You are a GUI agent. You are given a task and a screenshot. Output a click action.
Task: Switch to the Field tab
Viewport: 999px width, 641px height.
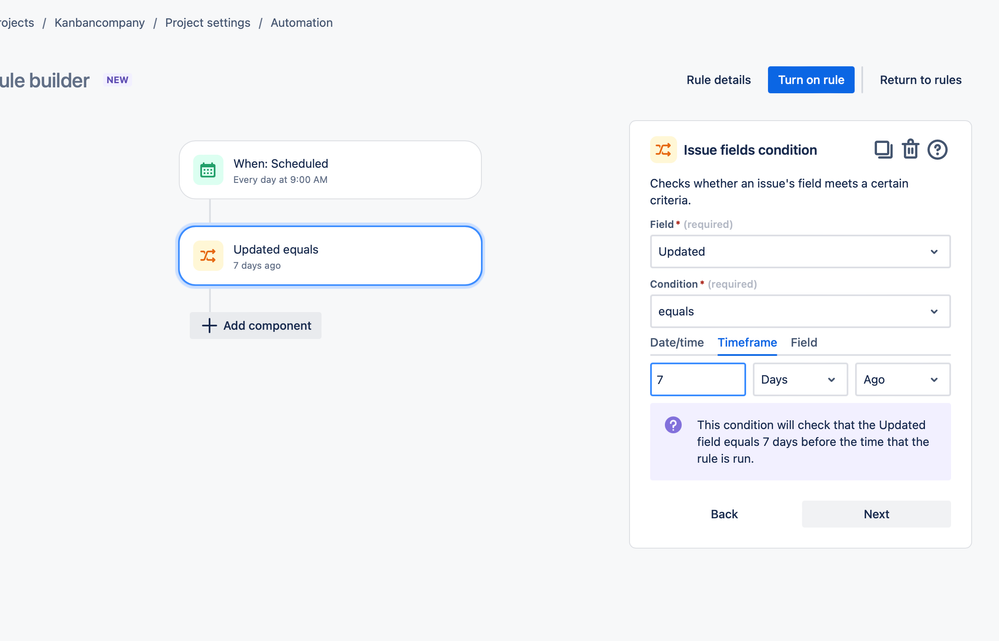(x=804, y=343)
